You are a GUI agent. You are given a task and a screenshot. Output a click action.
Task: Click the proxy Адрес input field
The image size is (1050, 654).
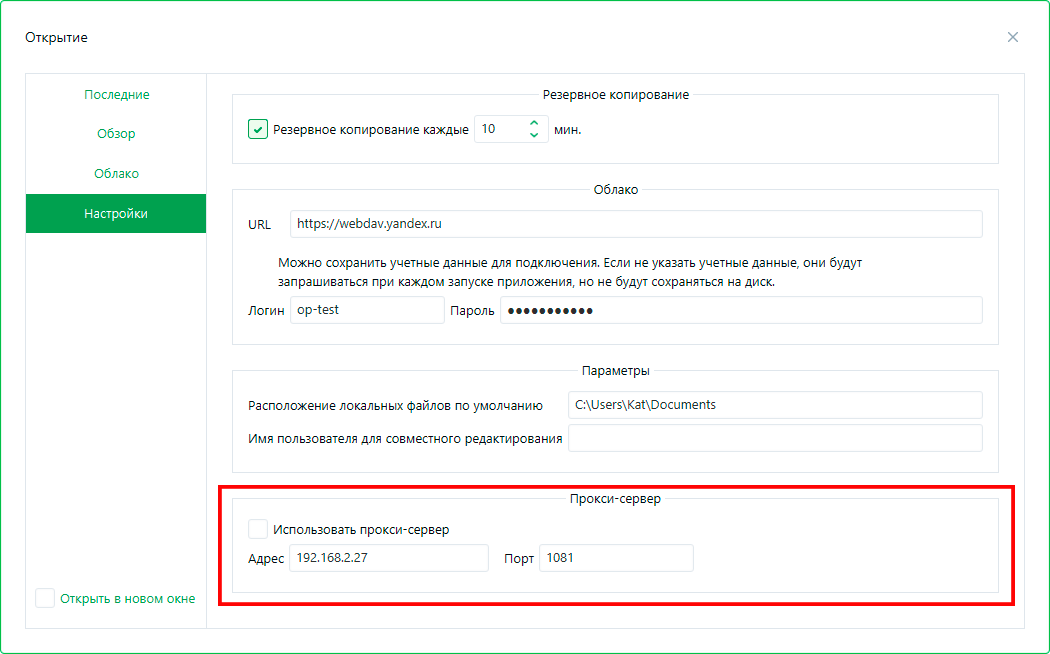tap(388, 558)
